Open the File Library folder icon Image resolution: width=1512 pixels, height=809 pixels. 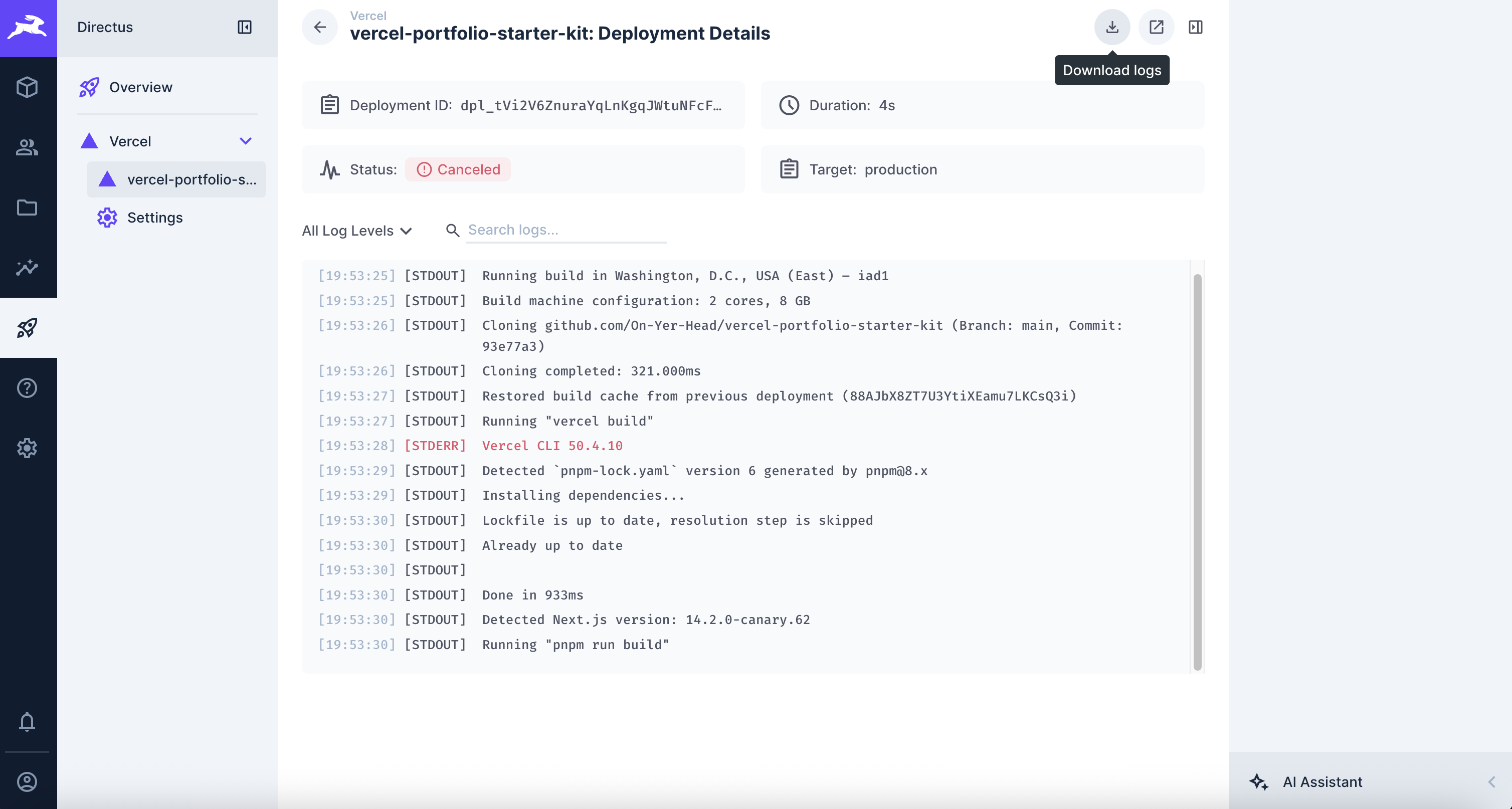[x=28, y=208]
